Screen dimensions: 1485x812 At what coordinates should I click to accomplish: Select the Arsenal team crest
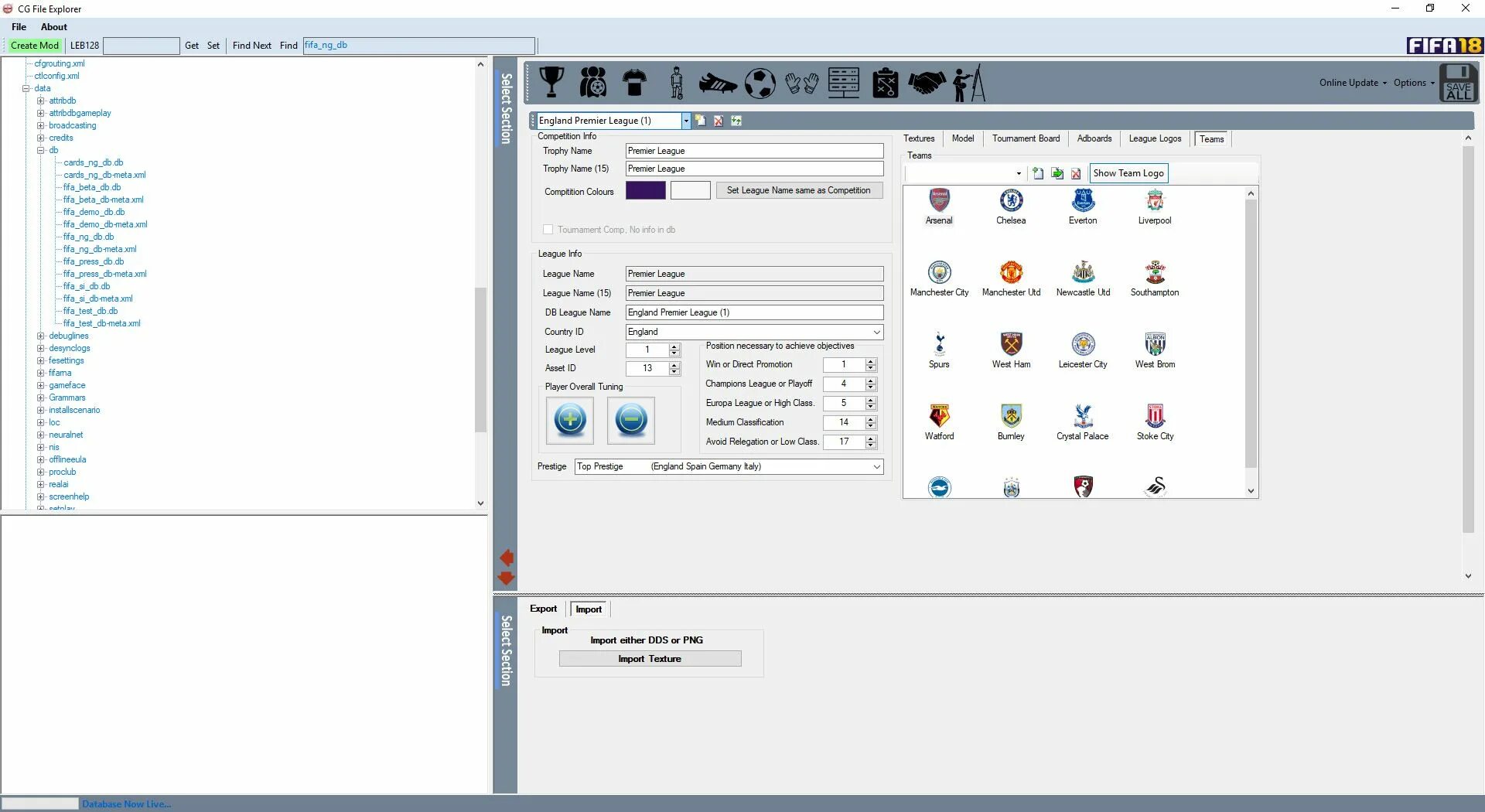939,201
